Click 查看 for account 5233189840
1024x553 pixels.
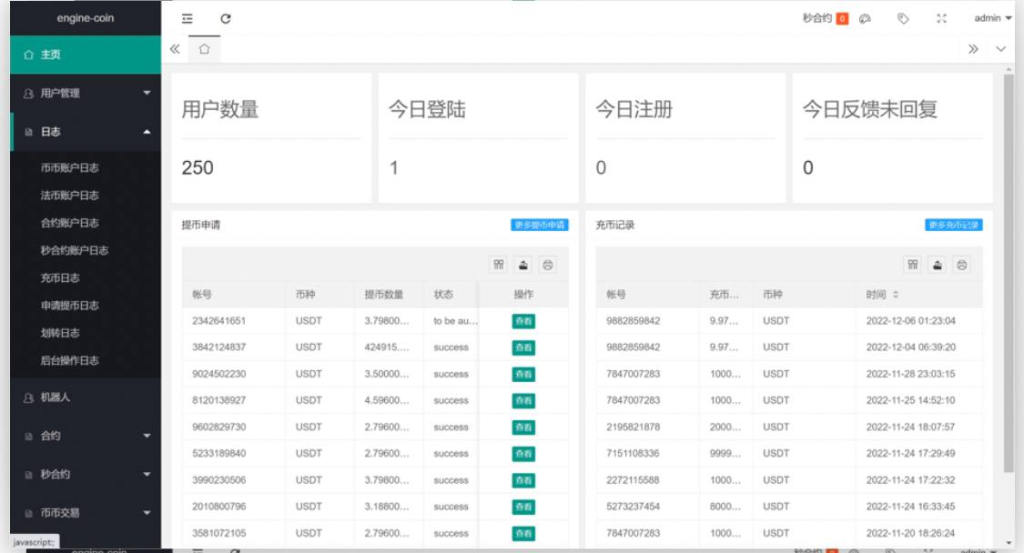coord(523,453)
